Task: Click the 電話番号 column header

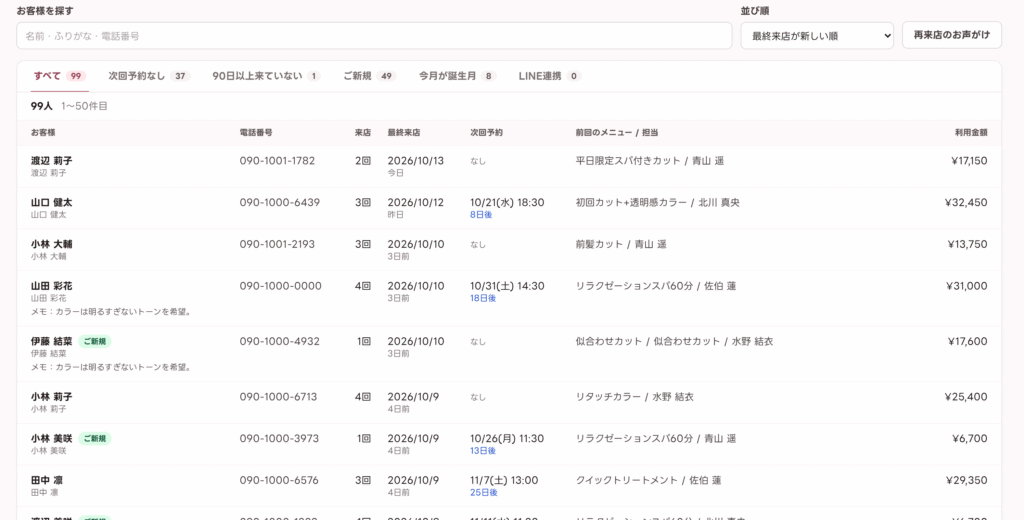Action: click(x=256, y=133)
